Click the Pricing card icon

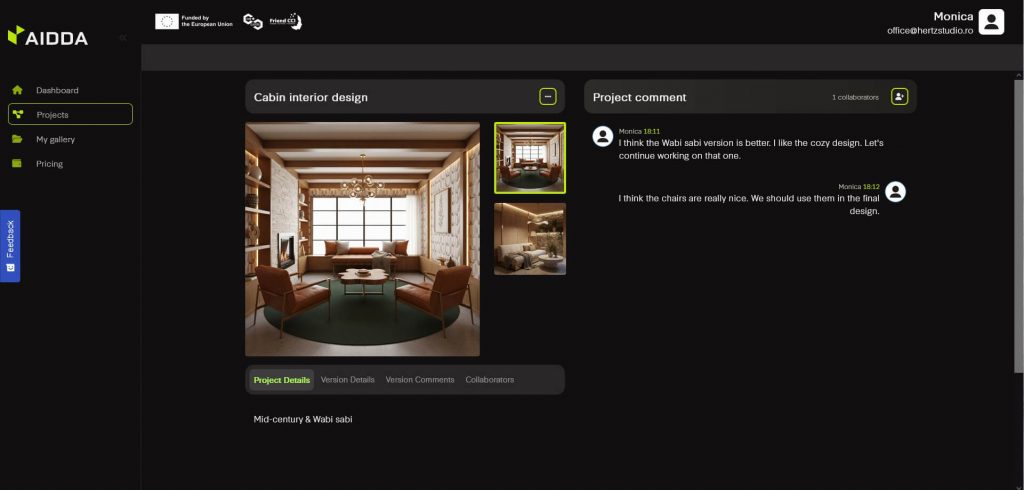17,164
